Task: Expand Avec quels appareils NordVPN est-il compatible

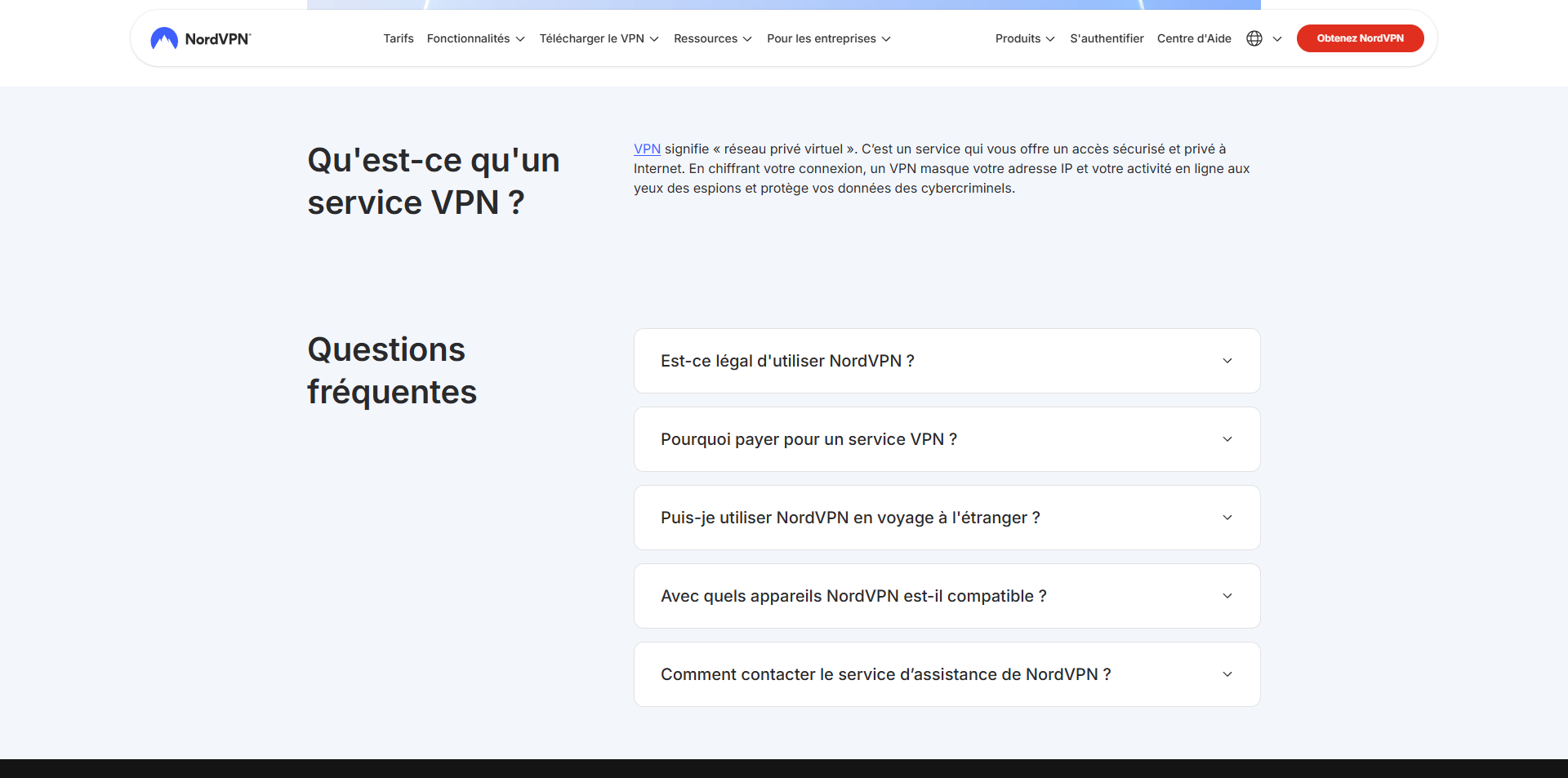Action: click(947, 596)
